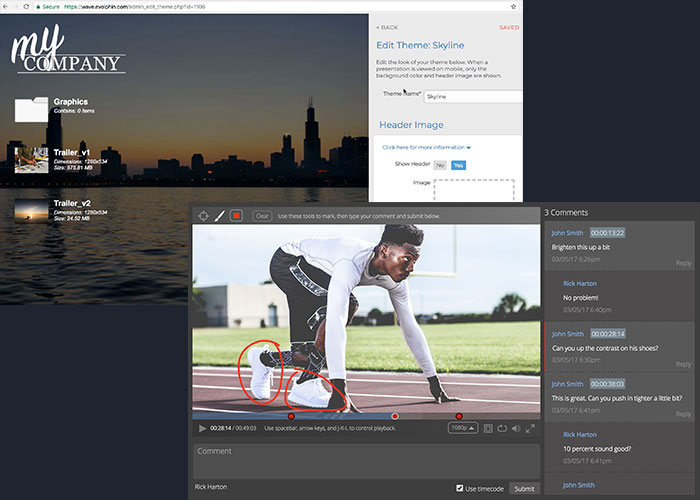Go BACK from the Edit Theme panel

click(x=387, y=27)
